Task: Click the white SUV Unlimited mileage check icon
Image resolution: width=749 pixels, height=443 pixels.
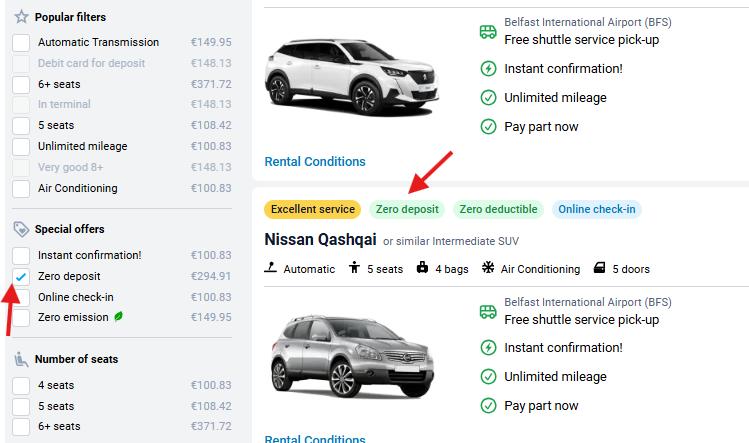Action: (x=488, y=97)
